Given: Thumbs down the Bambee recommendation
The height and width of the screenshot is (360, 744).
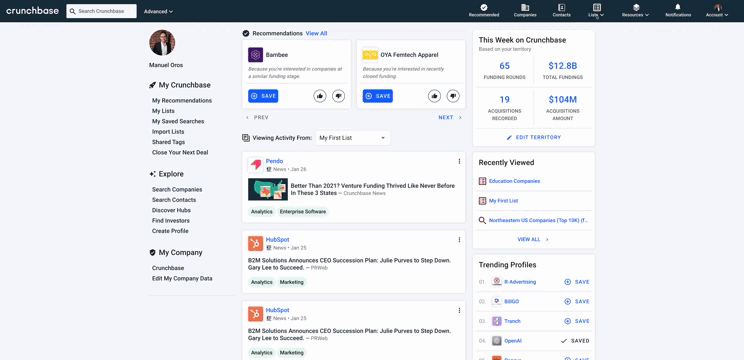Looking at the screenshot, I should pyautogui.click(x=338, y=96).
